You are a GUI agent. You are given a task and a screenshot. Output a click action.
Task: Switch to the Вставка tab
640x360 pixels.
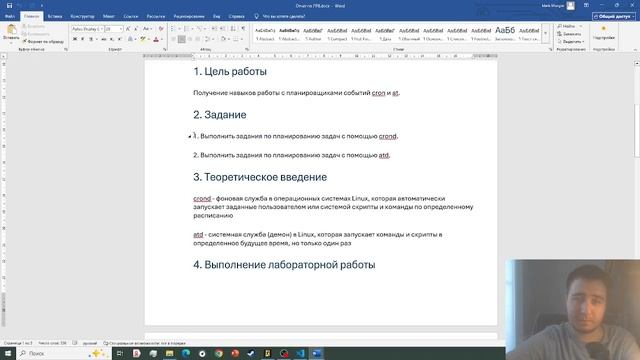pos(55,16)
